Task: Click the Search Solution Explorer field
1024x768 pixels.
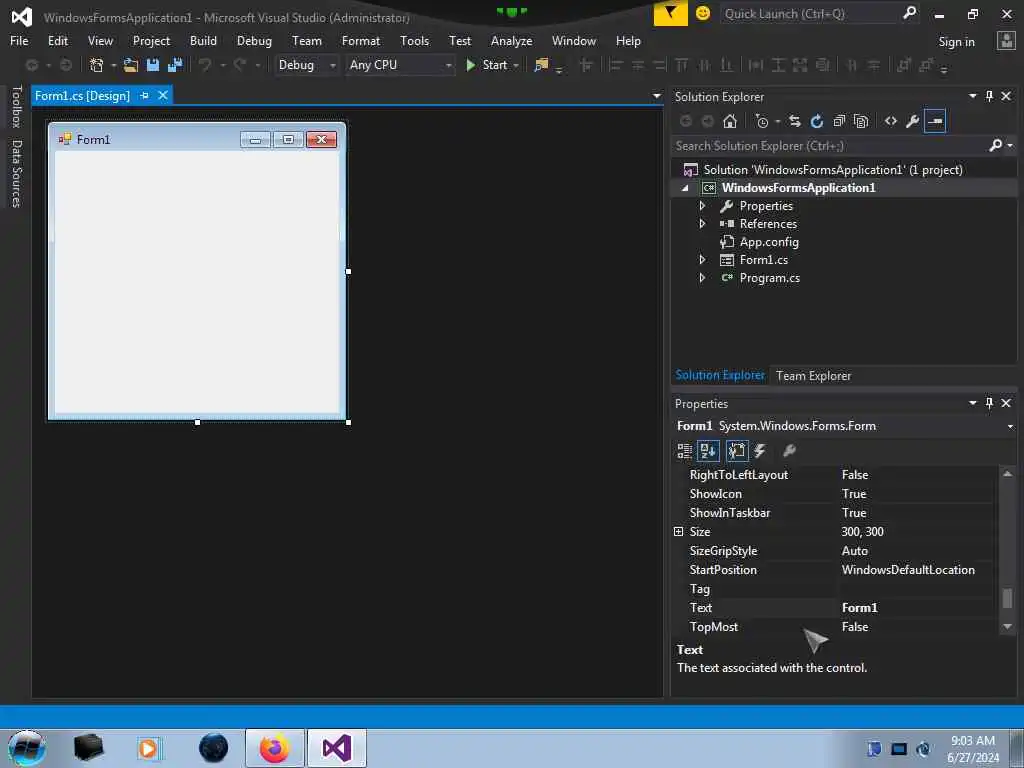Action: tap(829, 146)
